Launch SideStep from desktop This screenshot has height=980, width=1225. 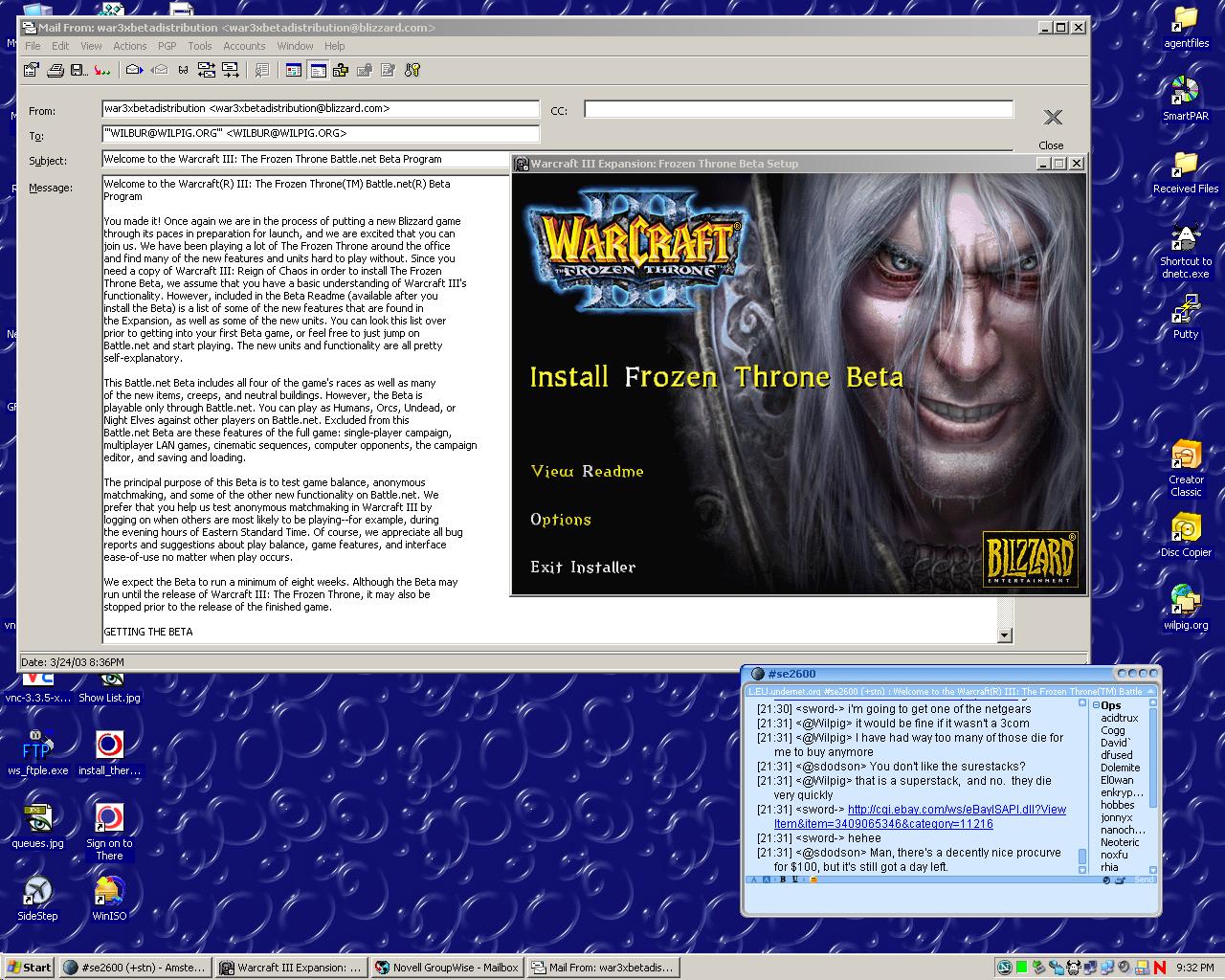38,900
